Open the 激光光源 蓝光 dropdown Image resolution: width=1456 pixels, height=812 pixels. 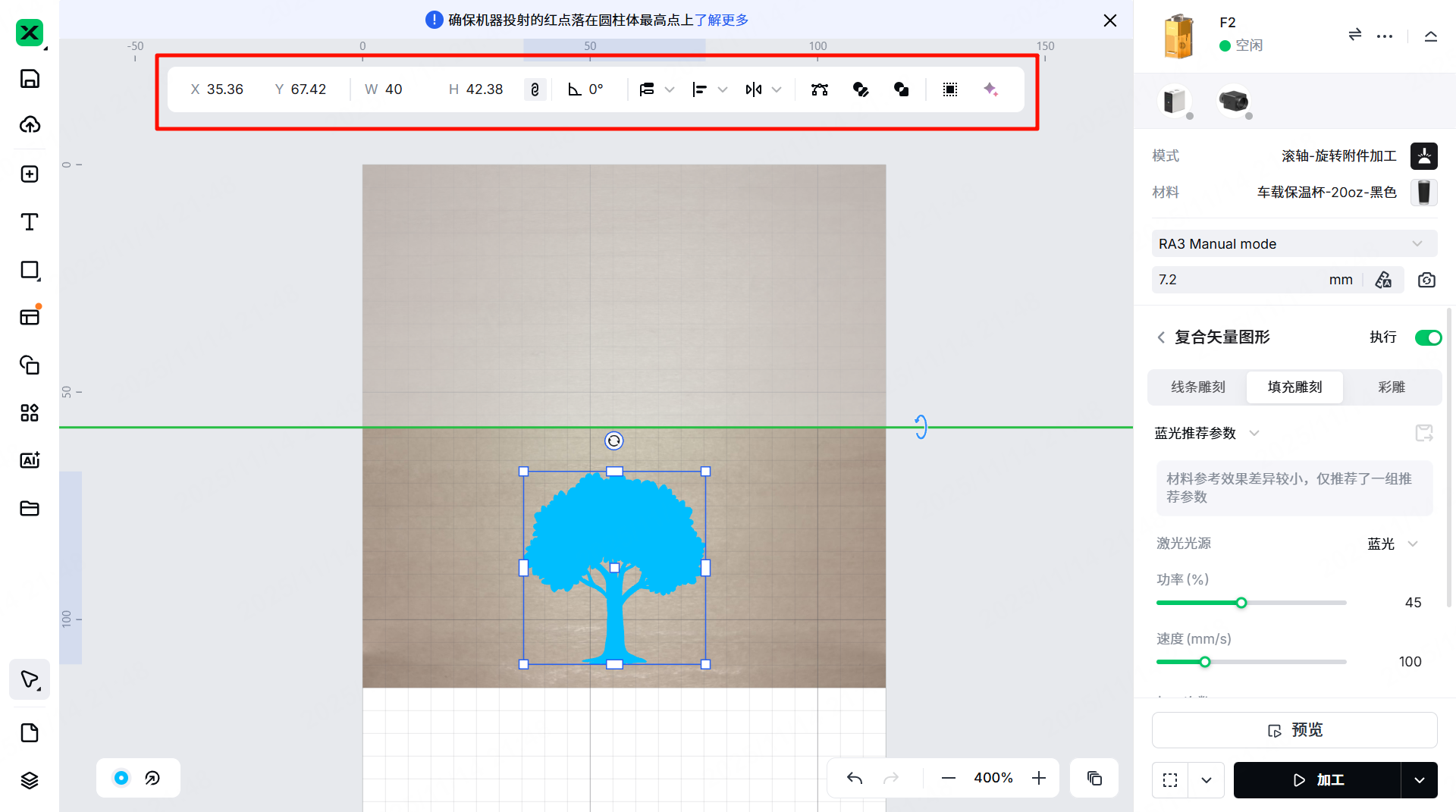tap(1392, 544)
